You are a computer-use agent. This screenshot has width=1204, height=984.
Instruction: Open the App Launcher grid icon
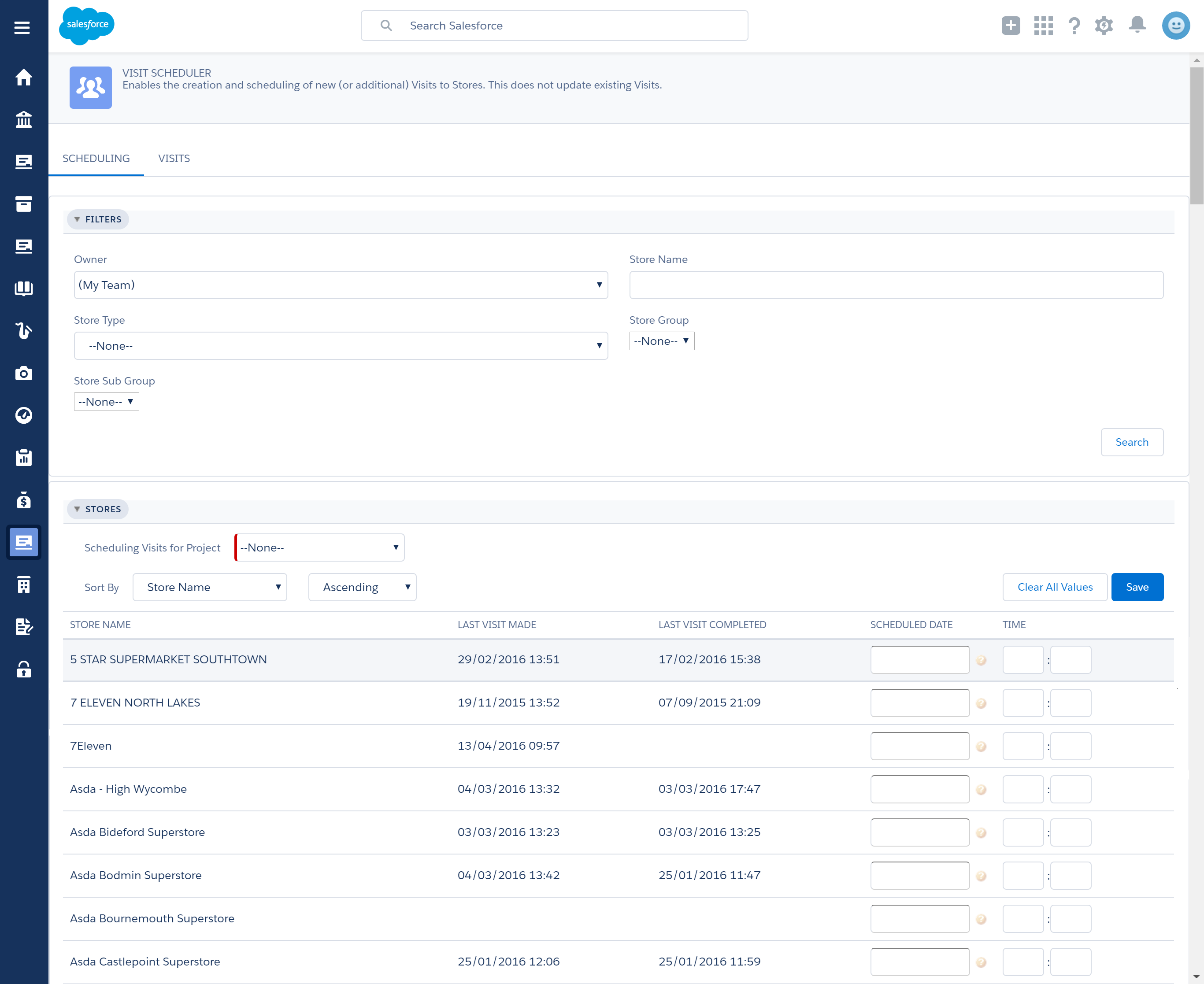click(x=1043, y=26)
